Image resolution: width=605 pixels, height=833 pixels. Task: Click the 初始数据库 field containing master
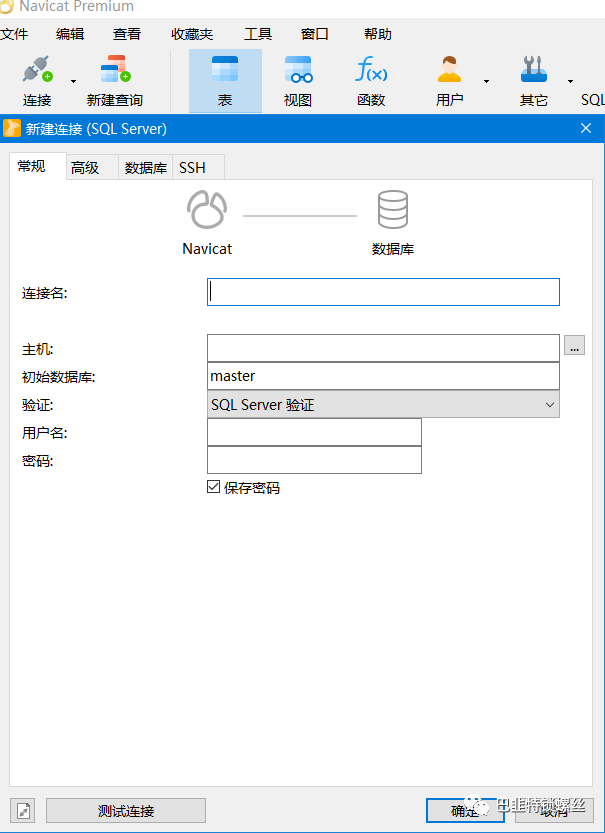(x=383, y=376)
